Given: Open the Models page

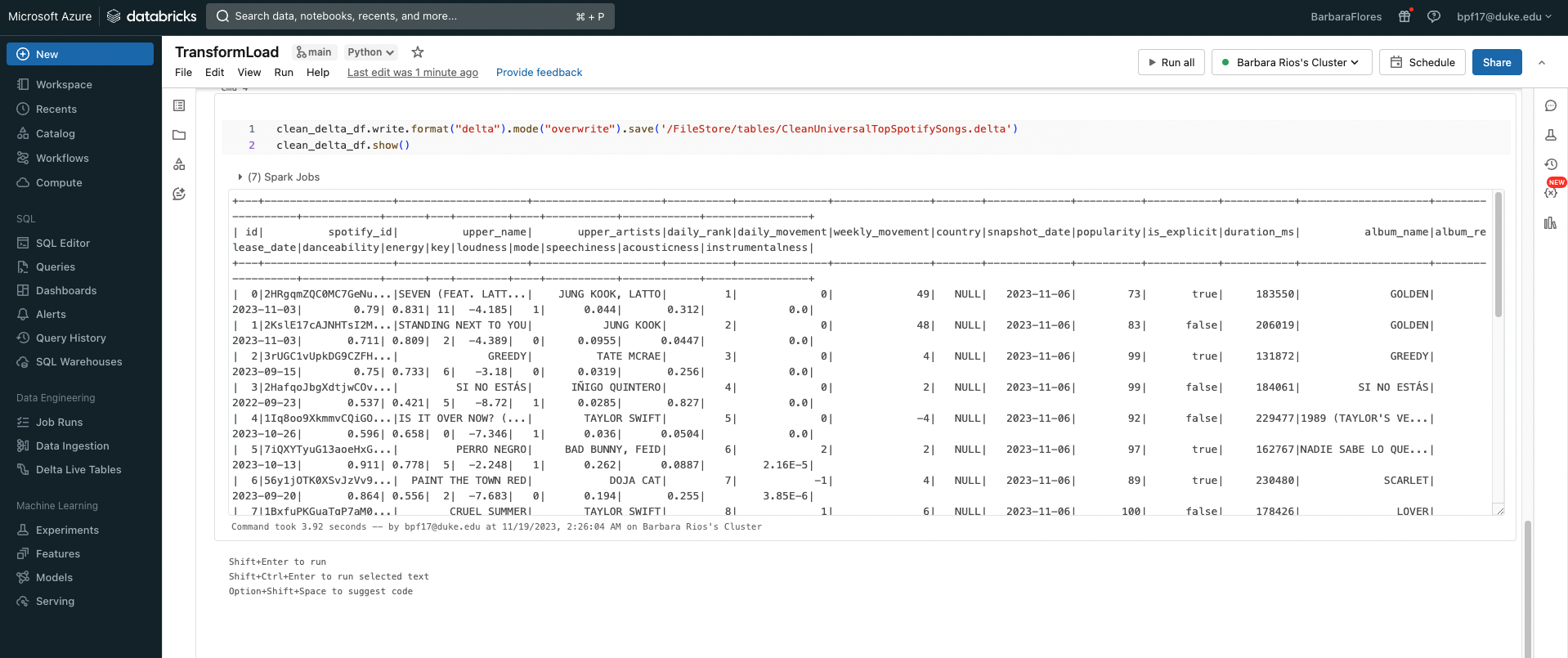Looking at the screenshot, I should pyautogui.click(x=54, y=577).
